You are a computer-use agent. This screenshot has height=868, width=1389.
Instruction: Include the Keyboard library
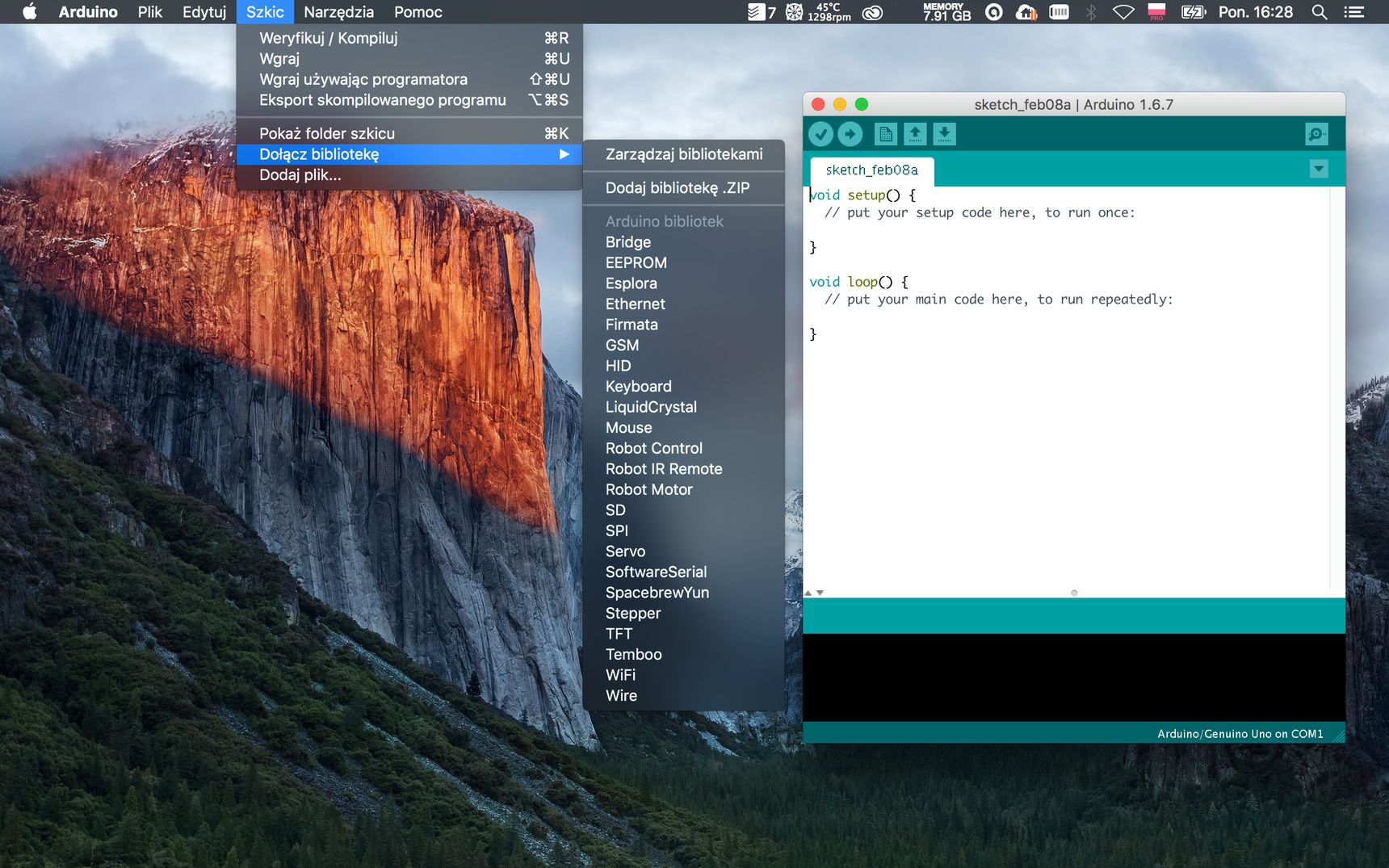point(684,386)
